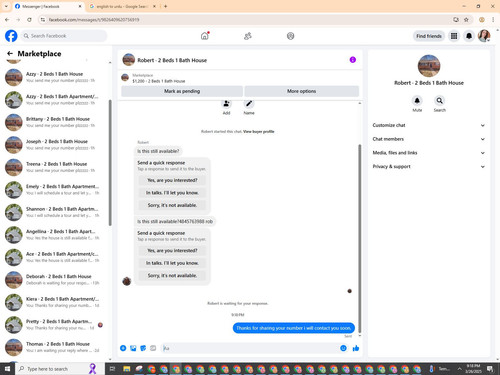
Task: Choose a GIF icon in composer
Action: coord(153,348)
